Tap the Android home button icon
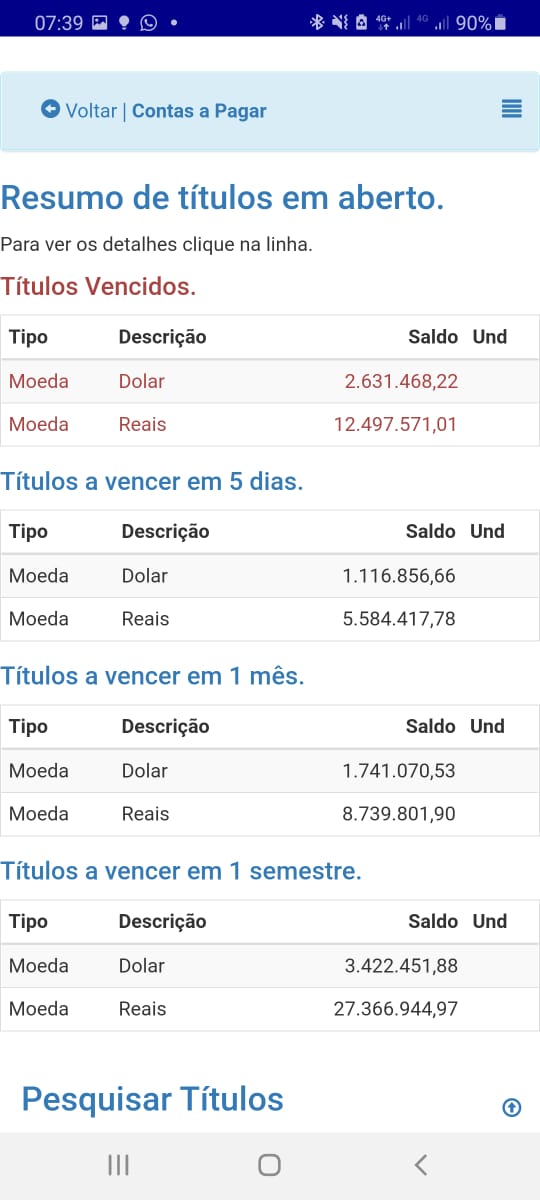This screenshot has height=1200, width=540. pyautogui.click(x=269, y=1164)
